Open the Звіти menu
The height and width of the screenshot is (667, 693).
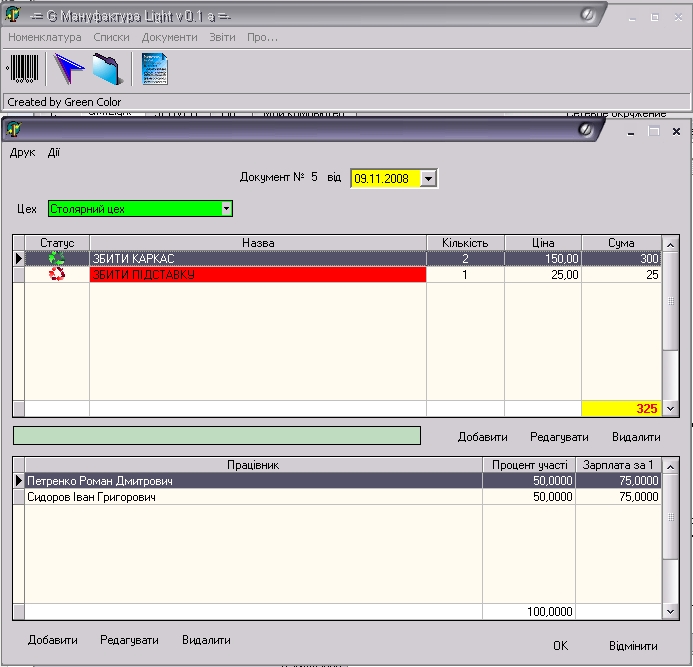pyautogui.click(x=222, y=38)
